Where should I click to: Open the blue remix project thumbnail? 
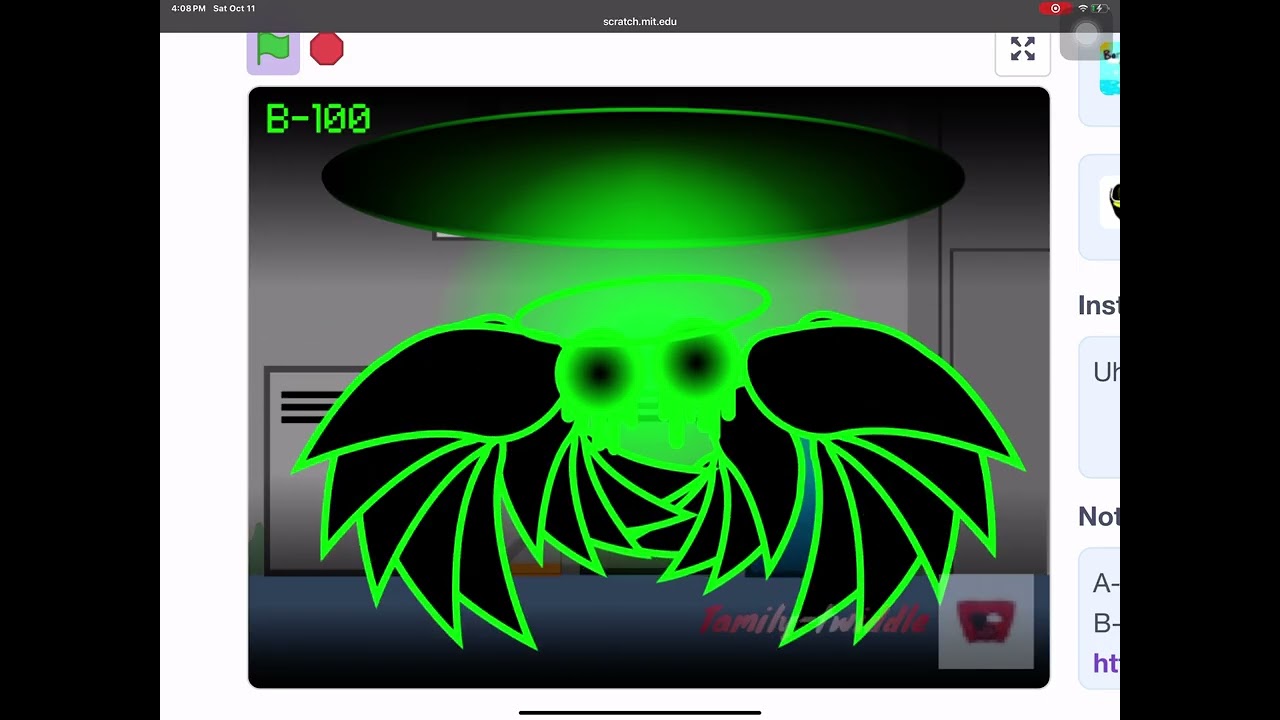tap(1109, 70)
